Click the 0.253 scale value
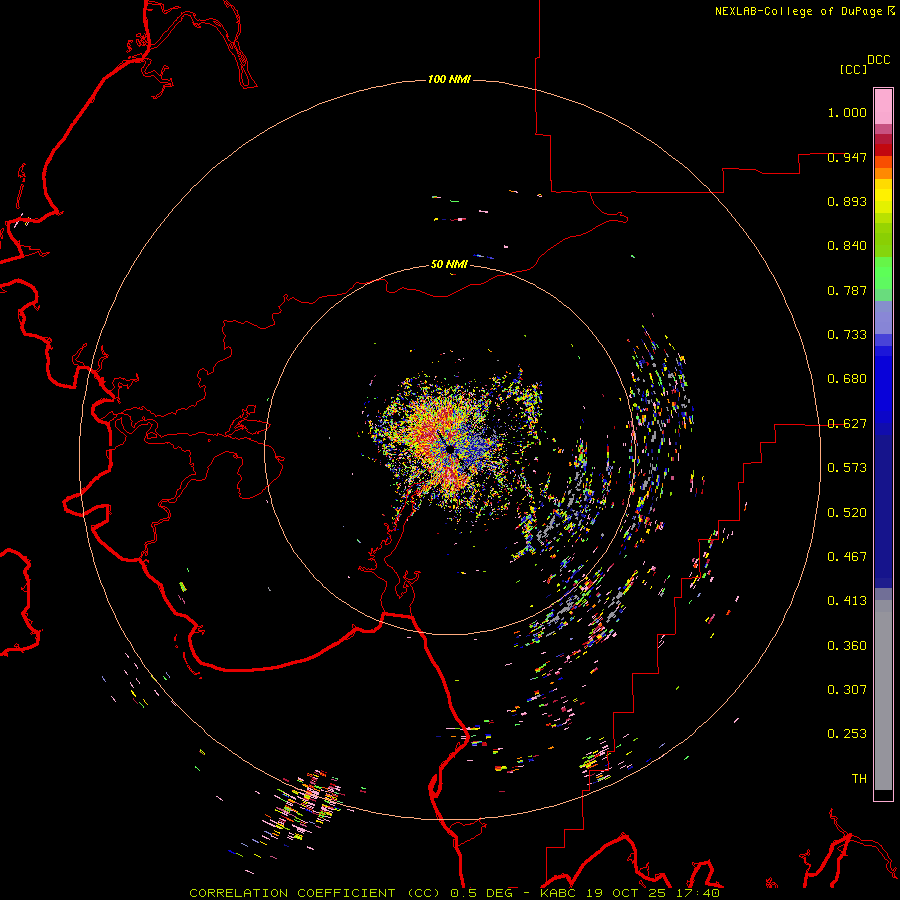The image size is (900, 900). tap(847, 734)
